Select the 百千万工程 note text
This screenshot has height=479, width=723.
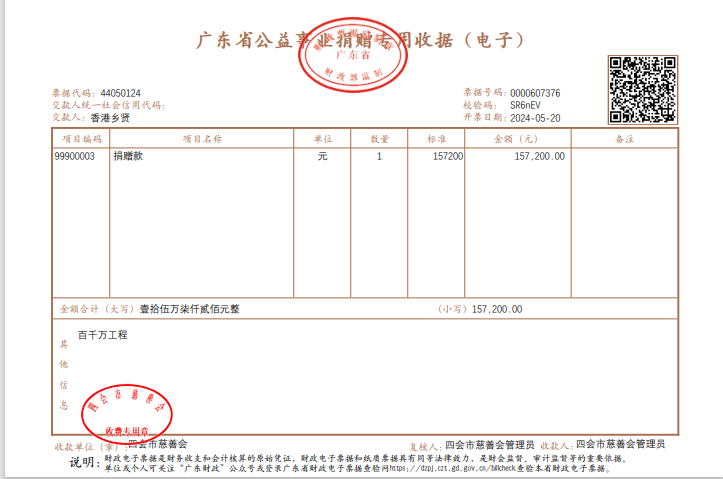(102, 335)
